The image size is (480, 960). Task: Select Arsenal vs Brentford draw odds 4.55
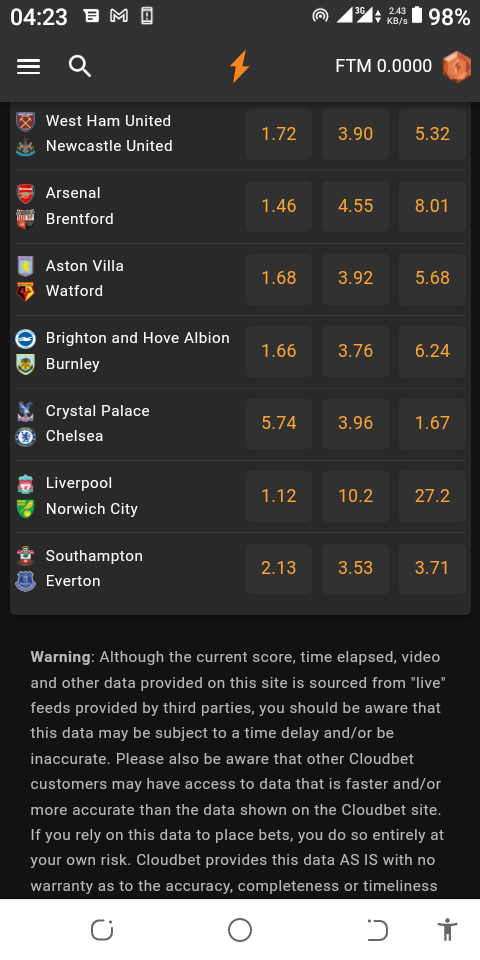click(356, 206)
